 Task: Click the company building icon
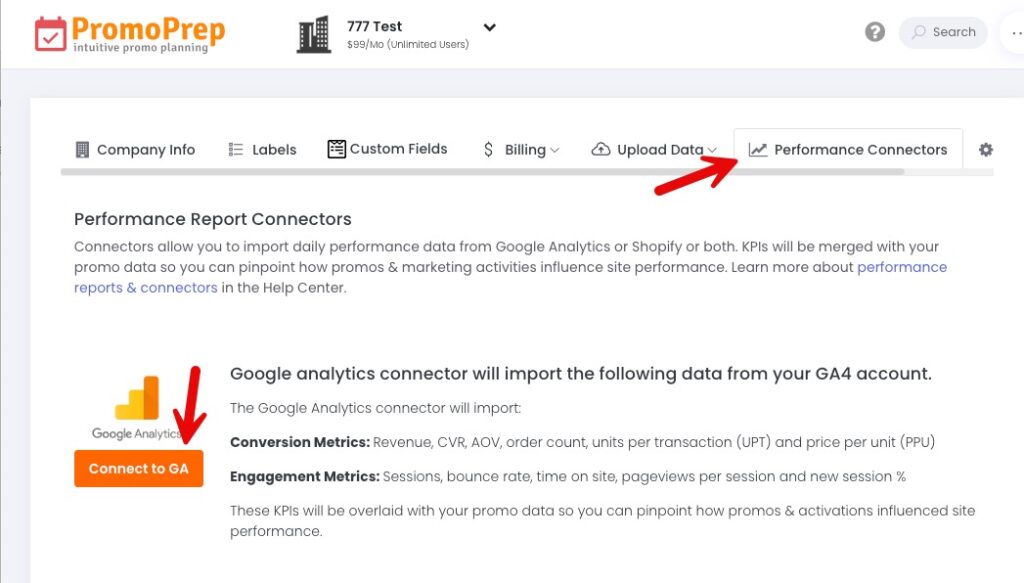pyautogui.click(x=314, y=35)
